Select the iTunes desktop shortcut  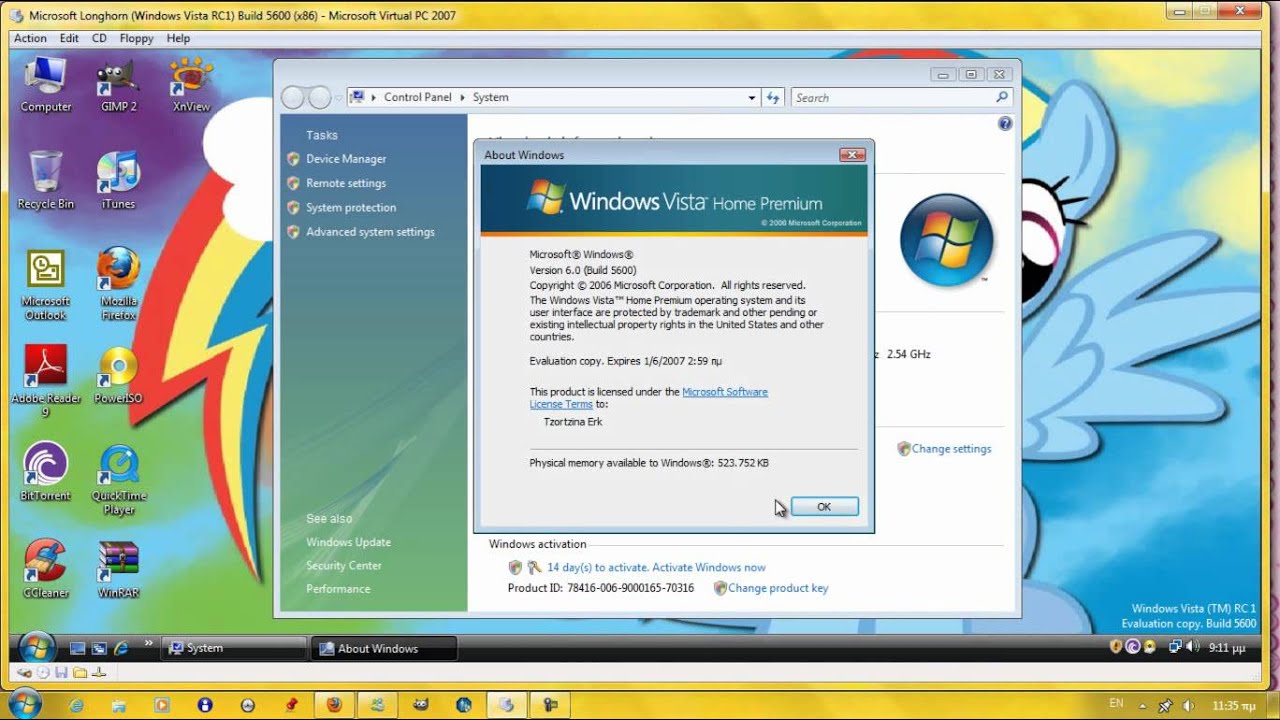pos(118,181)
